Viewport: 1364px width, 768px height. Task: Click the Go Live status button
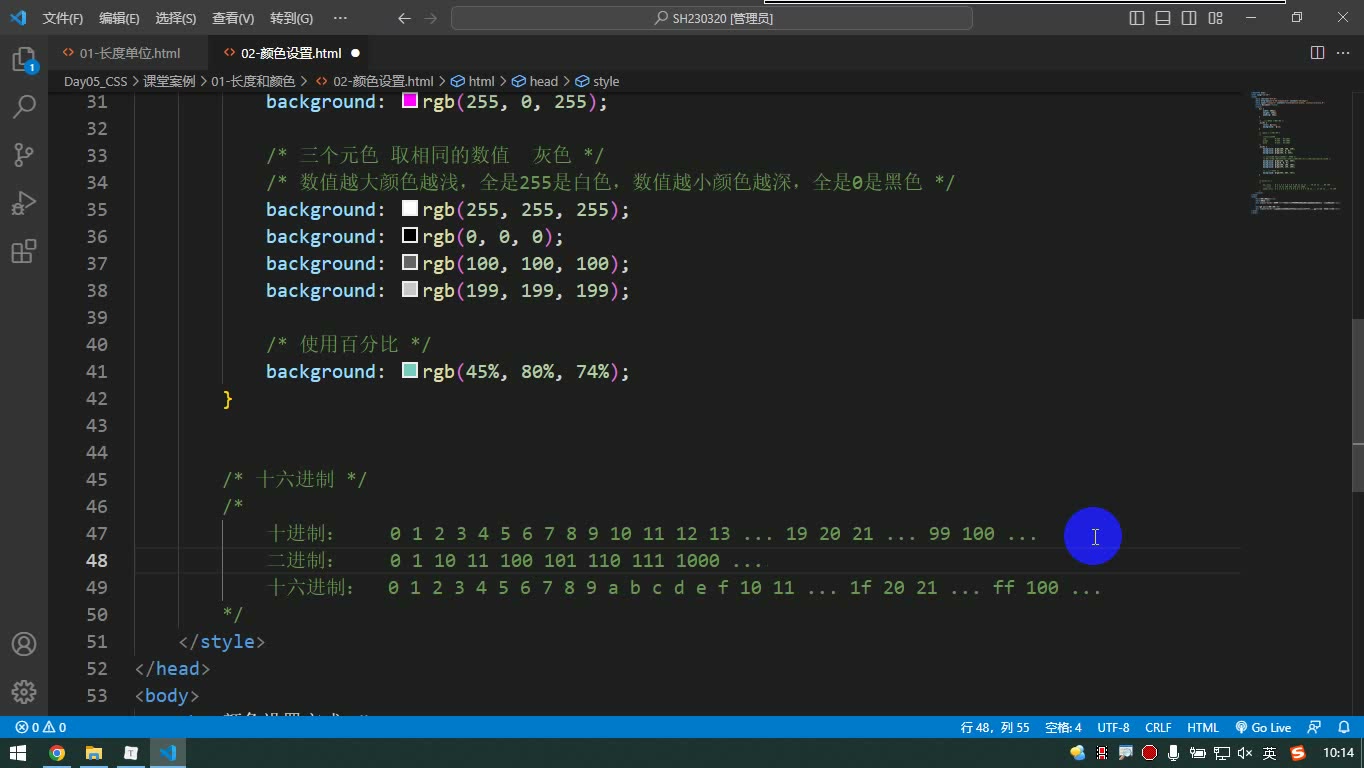tap(1263, 727)
